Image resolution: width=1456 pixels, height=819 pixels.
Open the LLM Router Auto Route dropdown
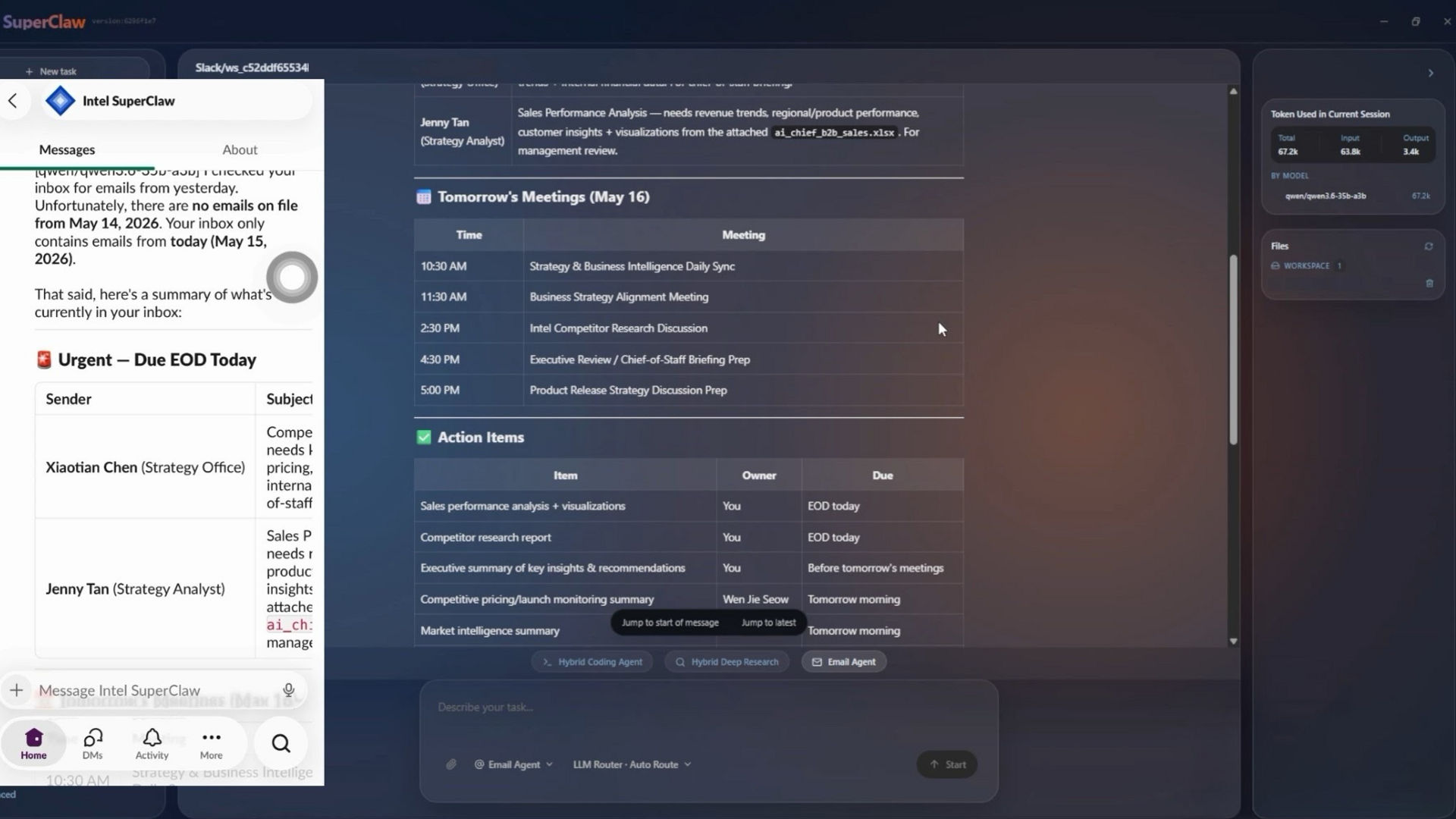[x=632, y=764]
